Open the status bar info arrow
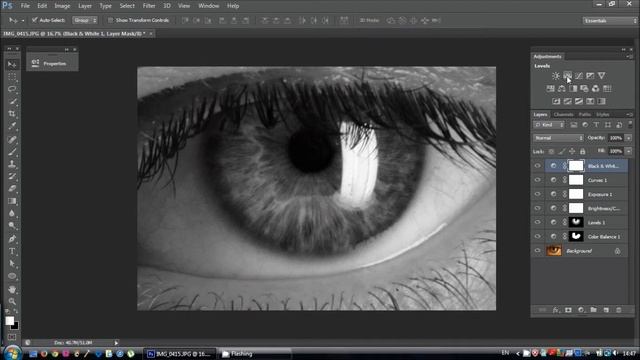640x360 pixels. click(x=116, y=343)
